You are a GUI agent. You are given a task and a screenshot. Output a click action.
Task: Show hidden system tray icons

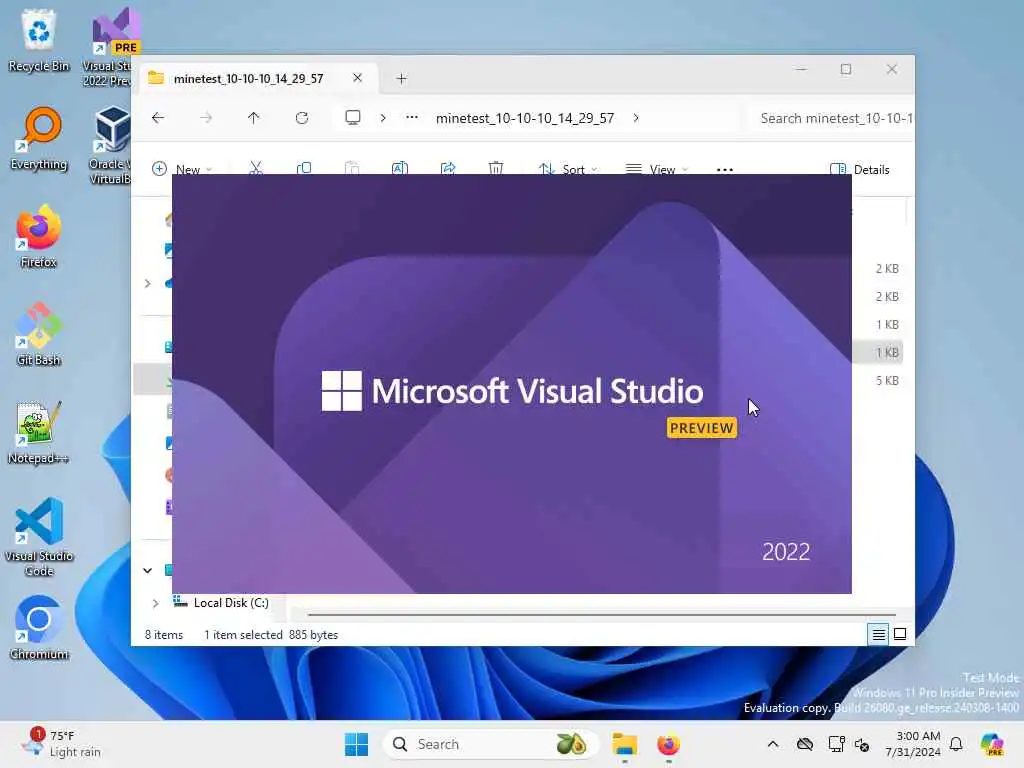coord(773,744)
